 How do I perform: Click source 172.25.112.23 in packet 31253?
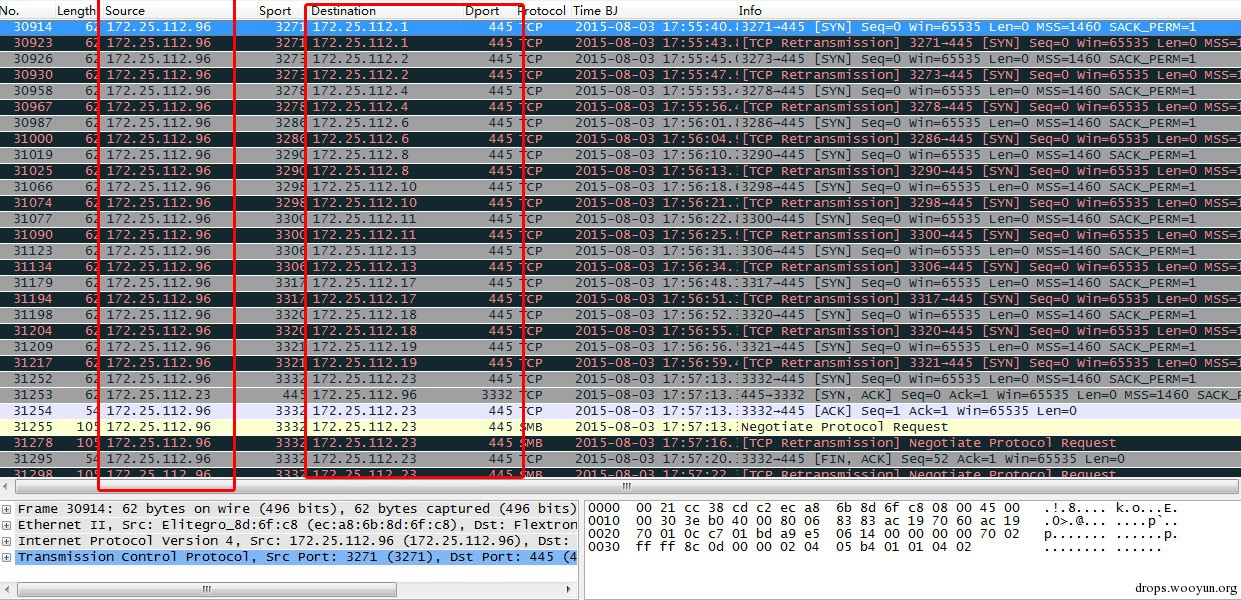158,395
